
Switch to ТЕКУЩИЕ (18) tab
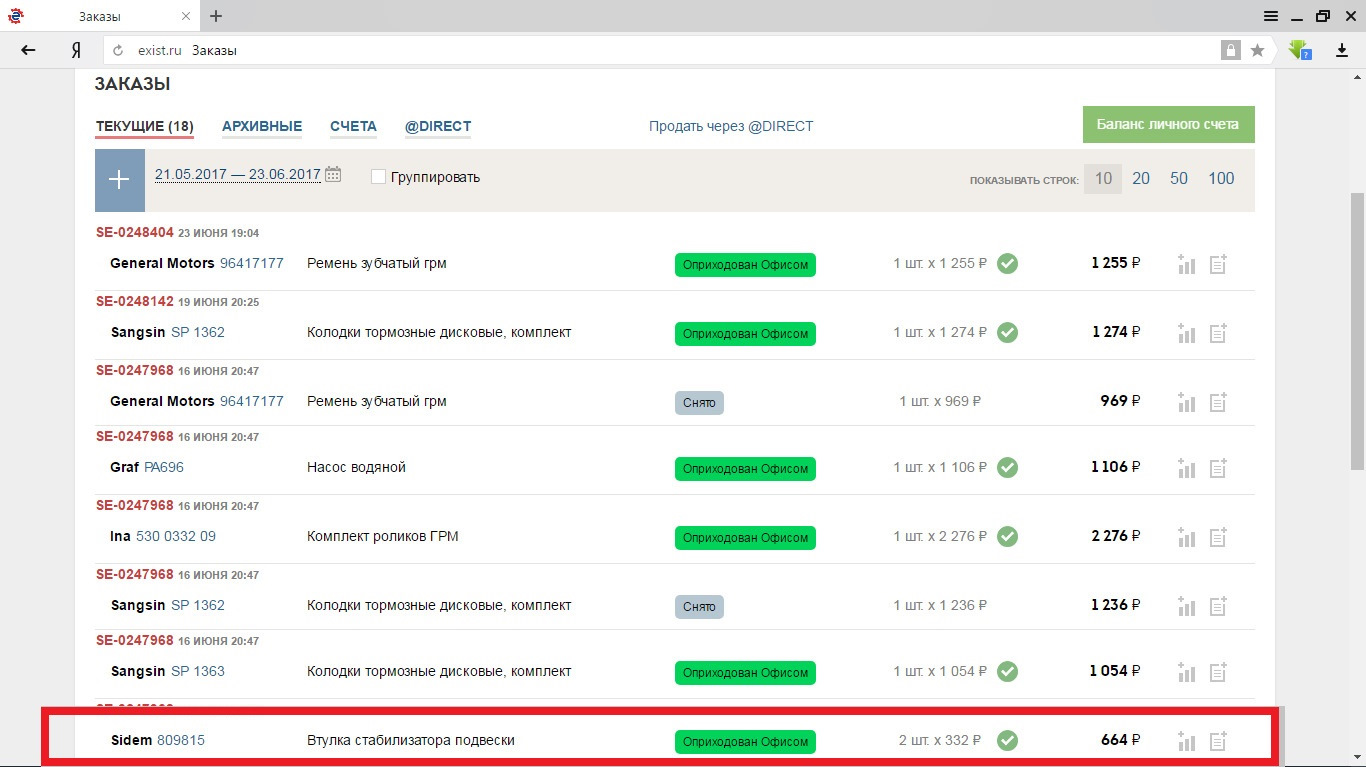pos(145,127)
